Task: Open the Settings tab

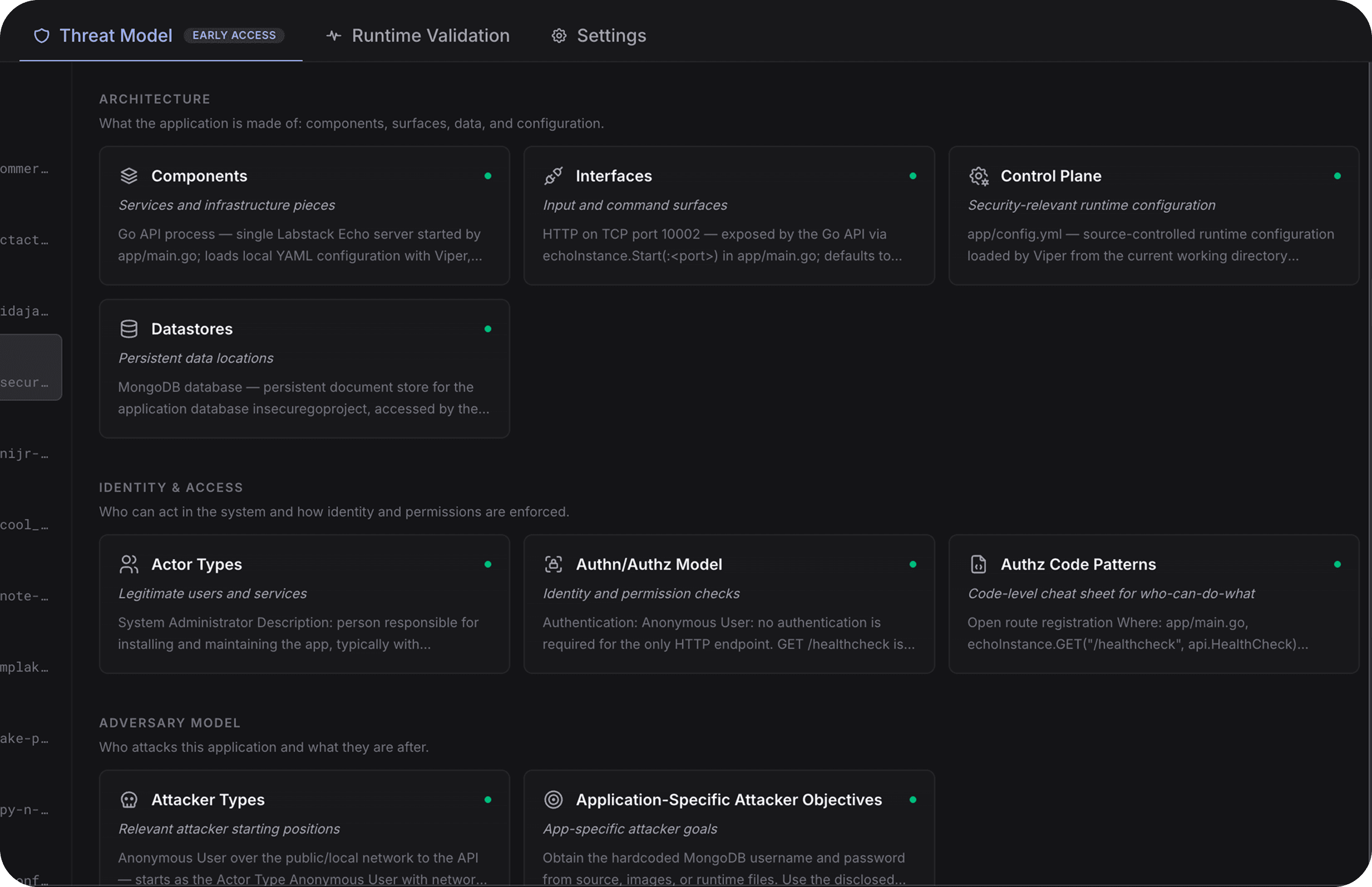Action: click(x=599, y=36)
